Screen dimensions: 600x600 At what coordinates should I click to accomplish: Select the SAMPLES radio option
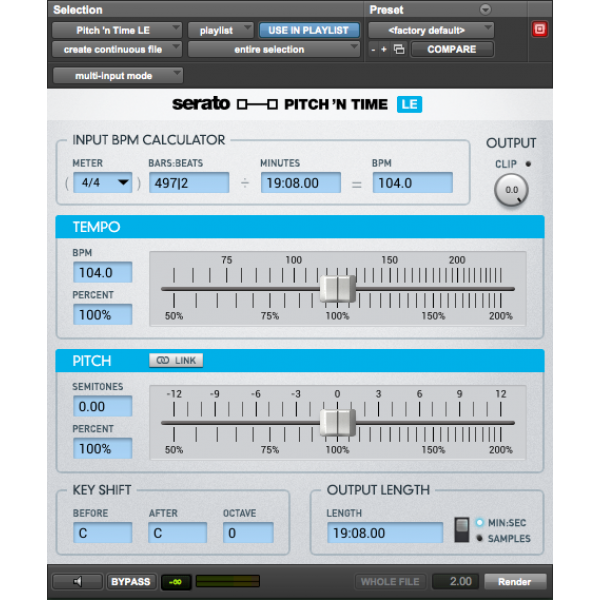pyautogui.click(x=479, y=538)
